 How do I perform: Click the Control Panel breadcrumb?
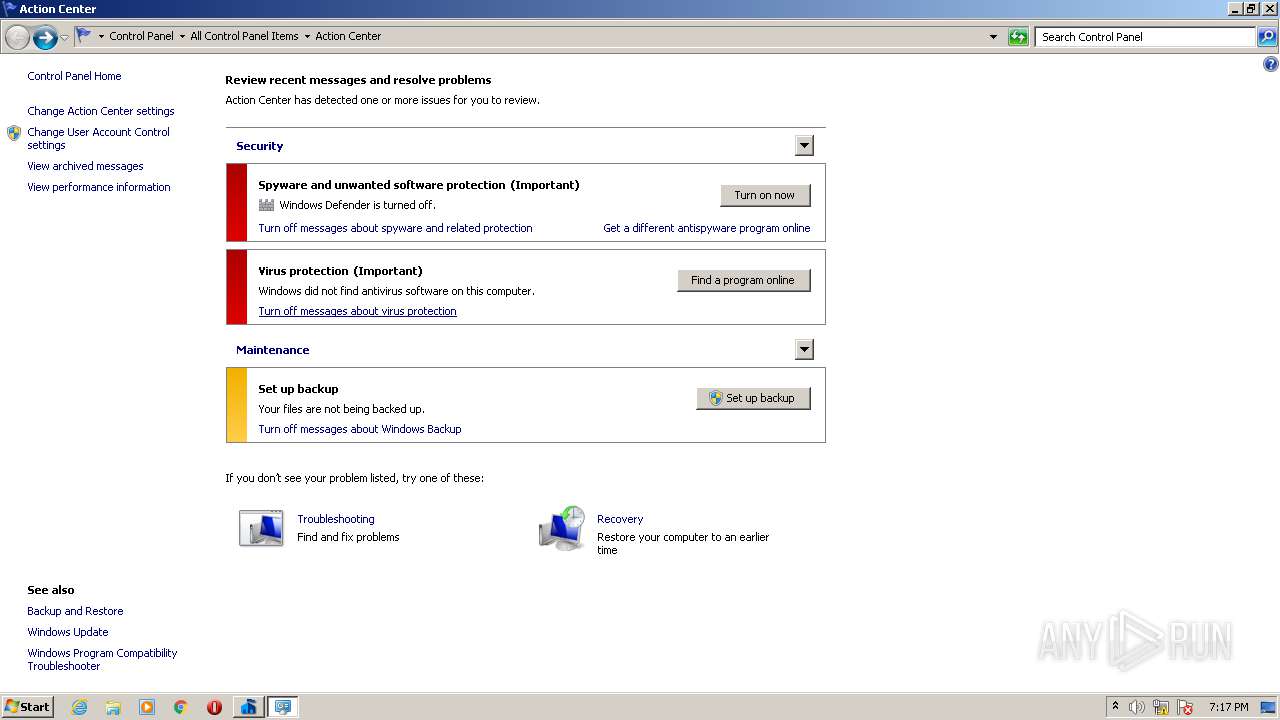pos(141,36)
